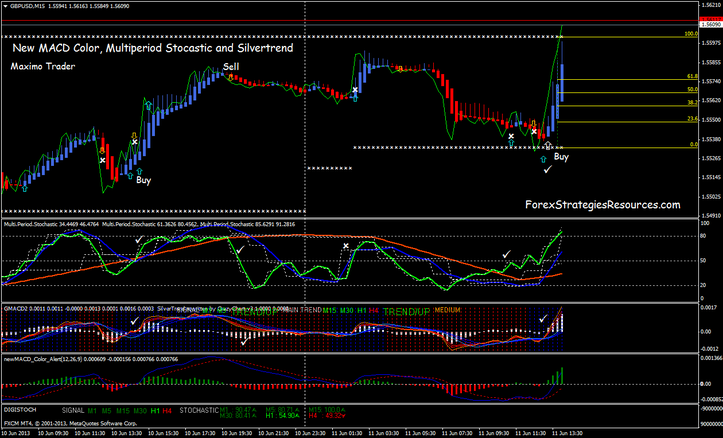Click the 'Buy' label near the 10 Jun 13:30 candles
Viewport: 723px width, 438px height.
tap(143, 180)
